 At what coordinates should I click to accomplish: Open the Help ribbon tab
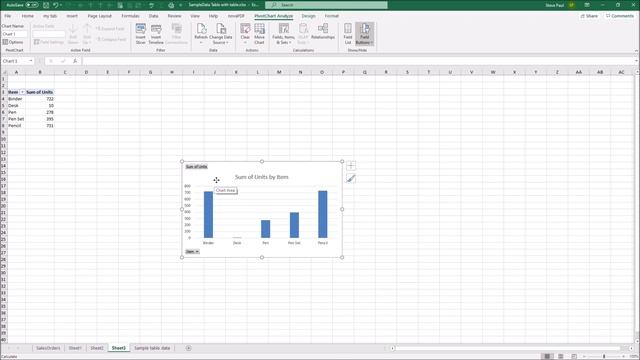213,16
